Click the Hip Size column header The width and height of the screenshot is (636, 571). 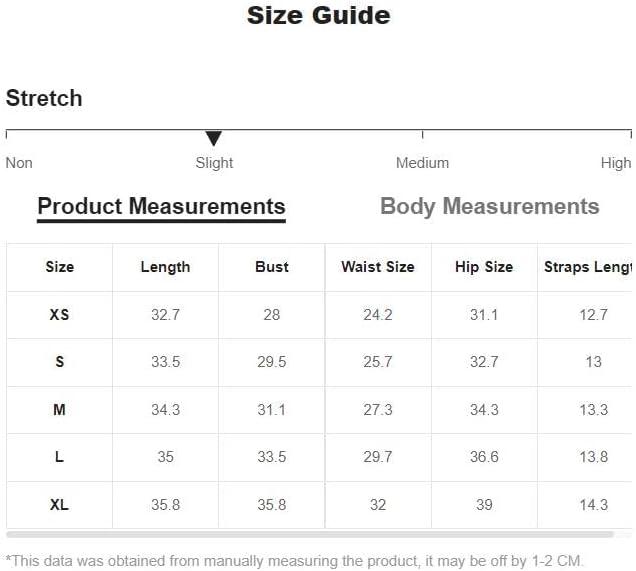pos(484,267)
